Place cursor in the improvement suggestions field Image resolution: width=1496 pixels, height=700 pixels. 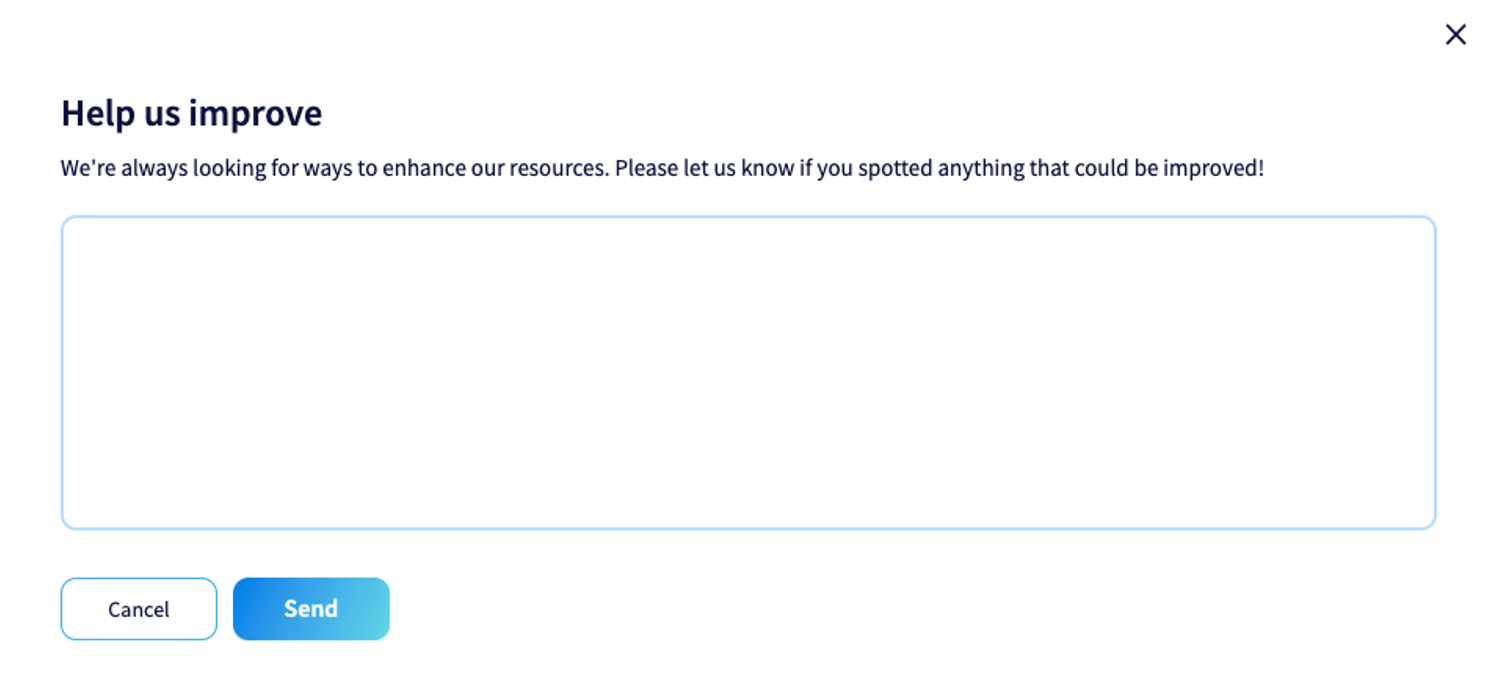click(x=748, y=372)
